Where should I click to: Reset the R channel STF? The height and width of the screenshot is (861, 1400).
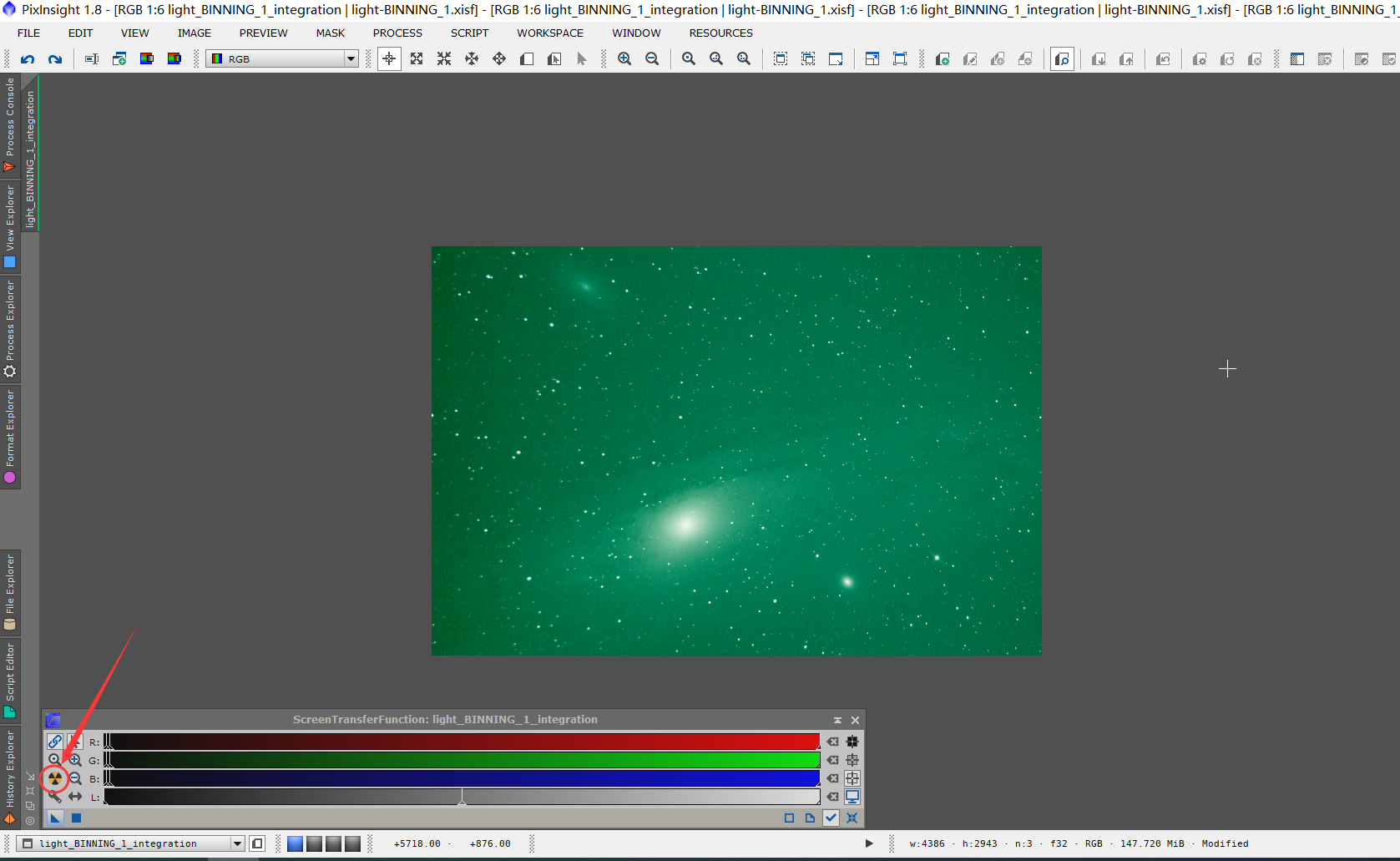click(x=832, y=742)
